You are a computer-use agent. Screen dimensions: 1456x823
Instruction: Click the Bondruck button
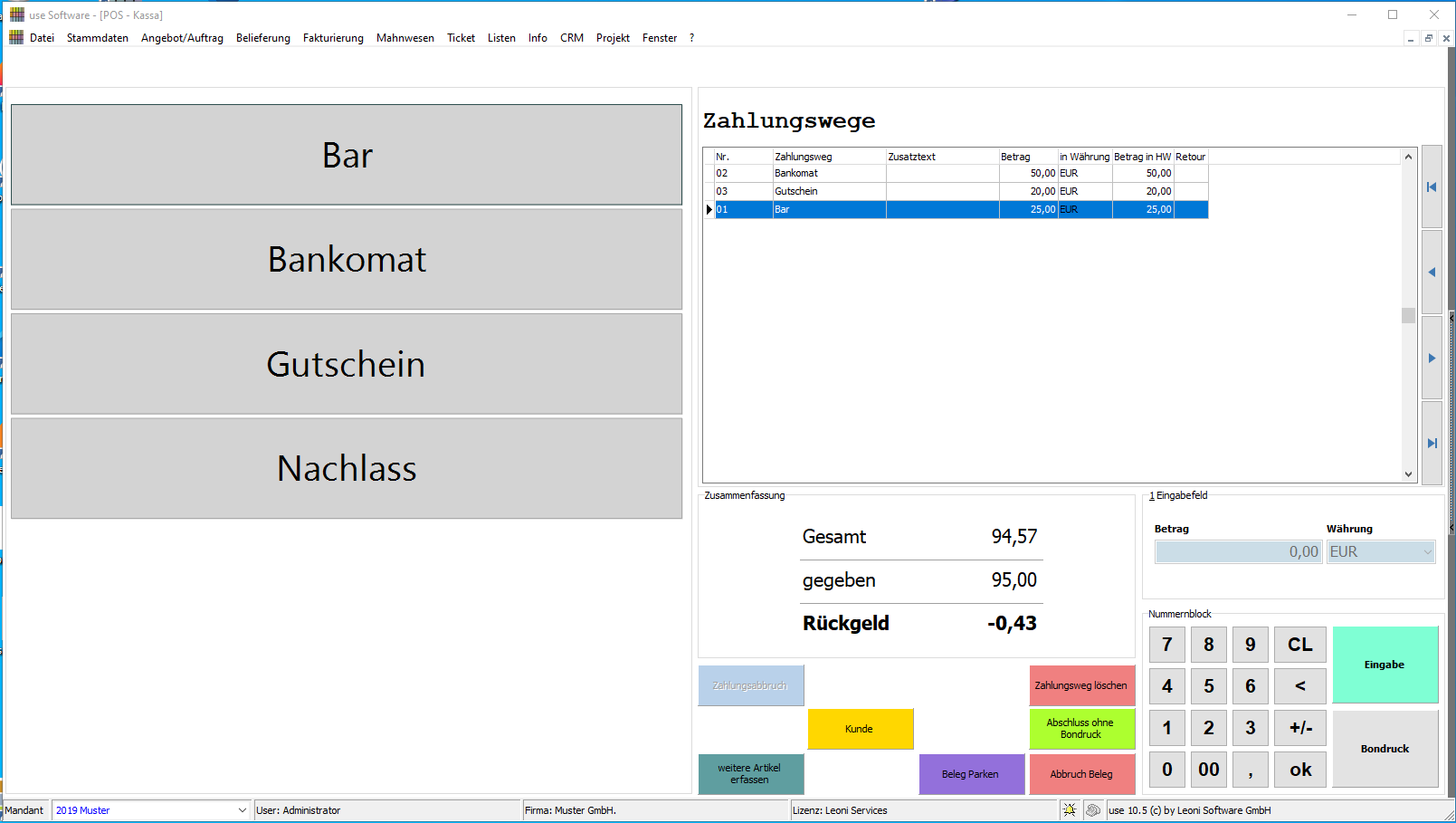click(x=1385, y=749)
